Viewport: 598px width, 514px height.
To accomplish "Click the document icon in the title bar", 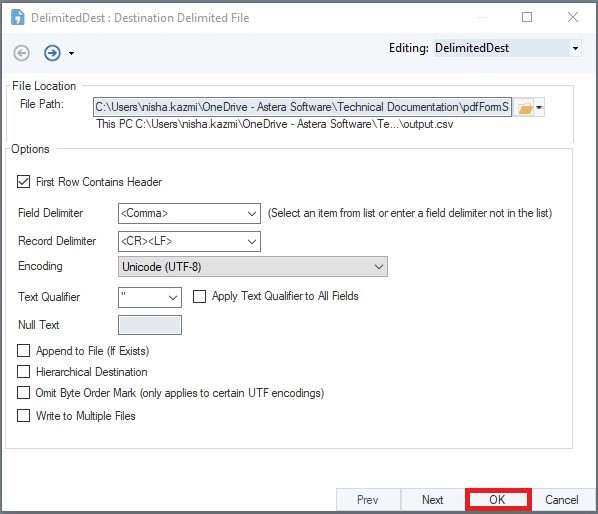I will tap(18, 17).
